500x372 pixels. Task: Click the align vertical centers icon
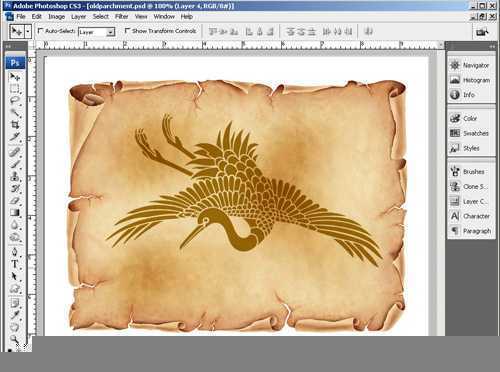click(x=223, y=32)
